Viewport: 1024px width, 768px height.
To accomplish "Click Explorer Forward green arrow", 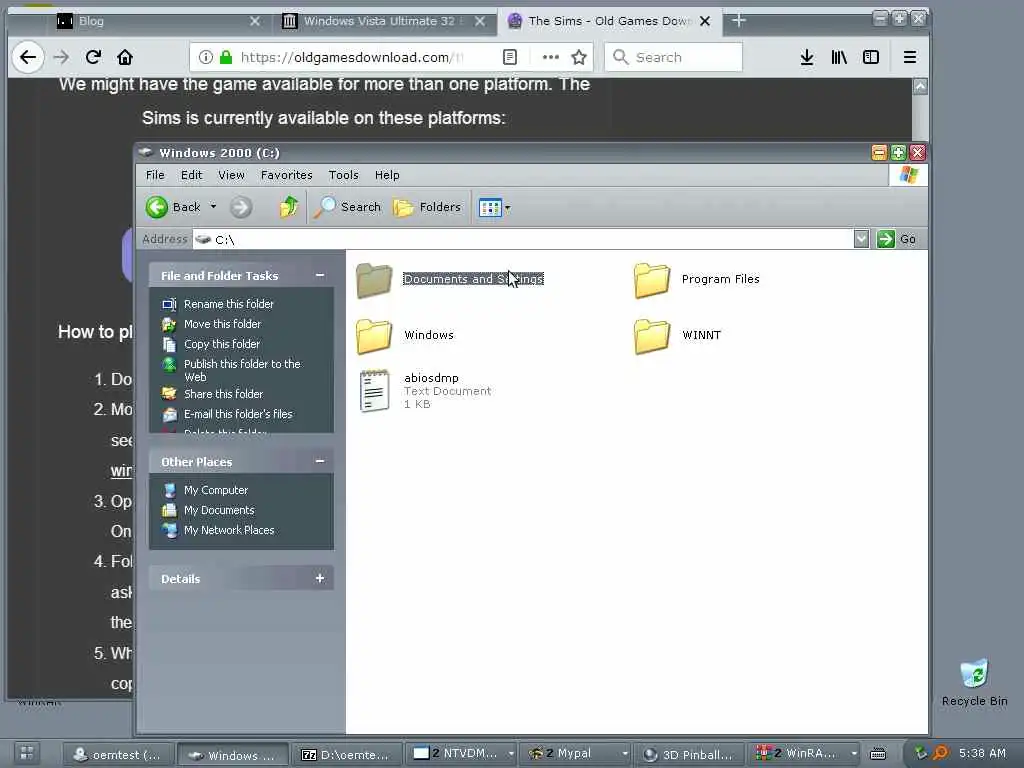I will click(241, 208).
